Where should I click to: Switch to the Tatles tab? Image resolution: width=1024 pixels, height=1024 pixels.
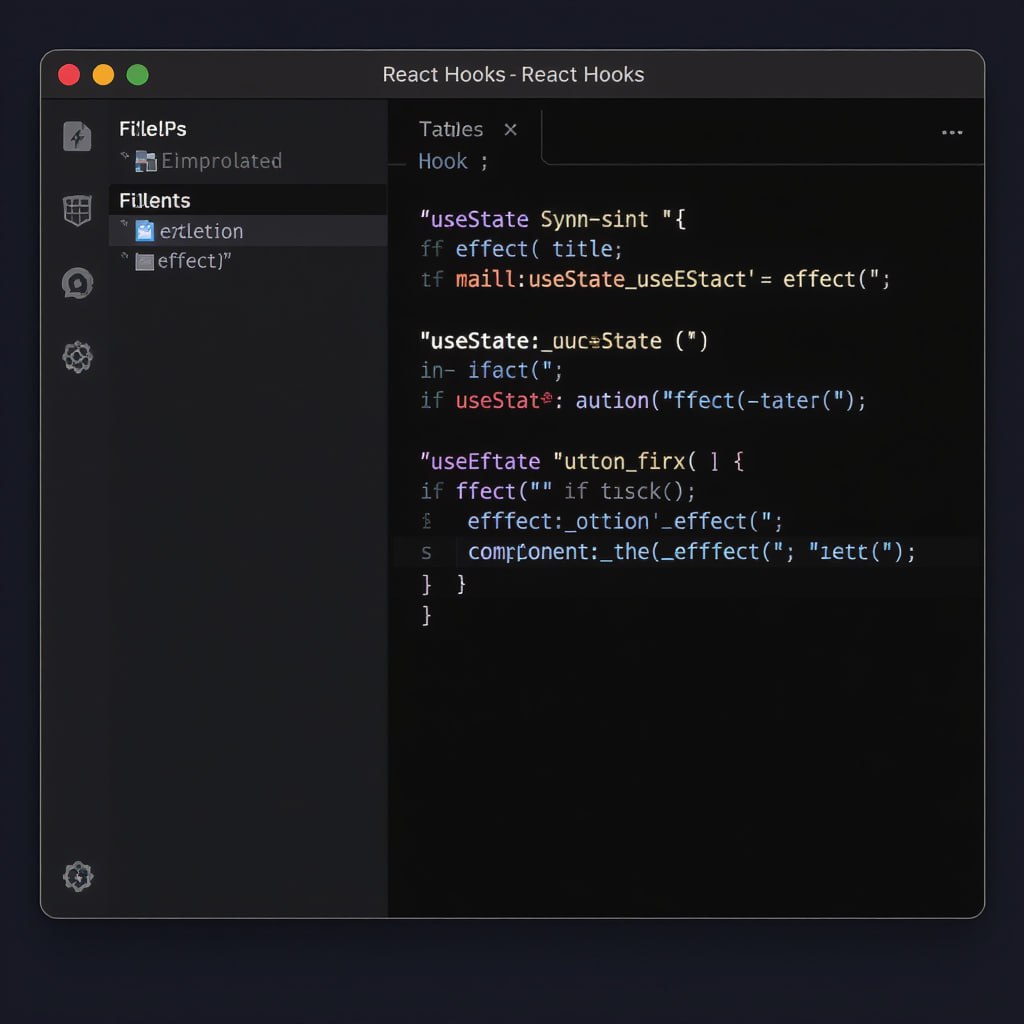click(451, 129)
